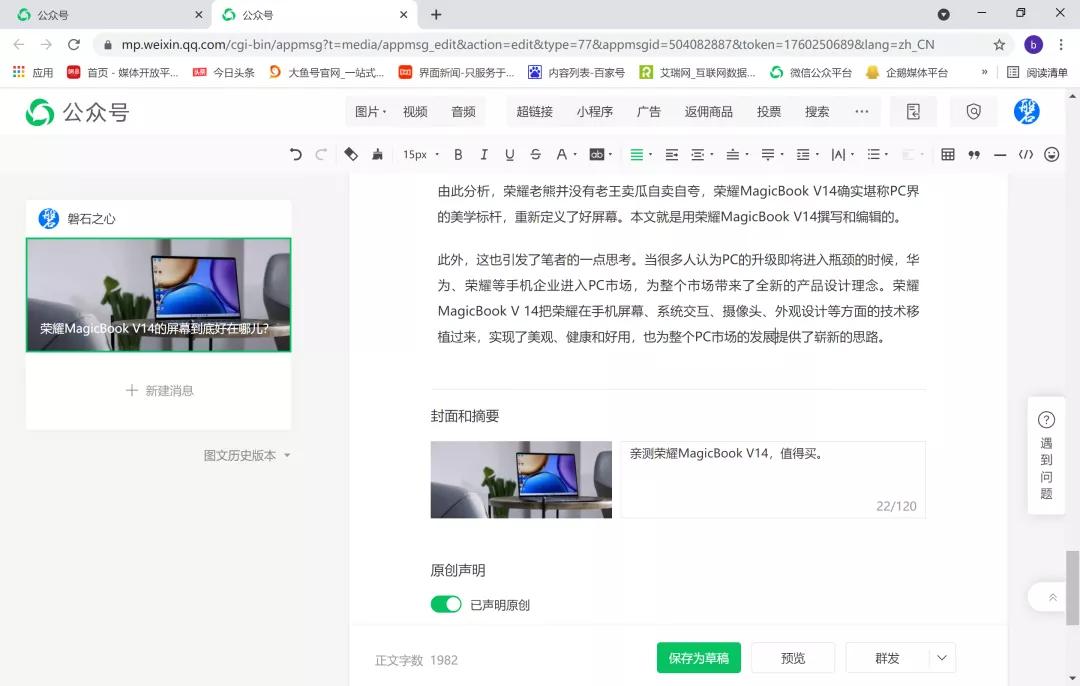Screen dimensions: 1080x686
Task: Click the 保存为草稿 save draft button
Action: click(x=697, y=657)
